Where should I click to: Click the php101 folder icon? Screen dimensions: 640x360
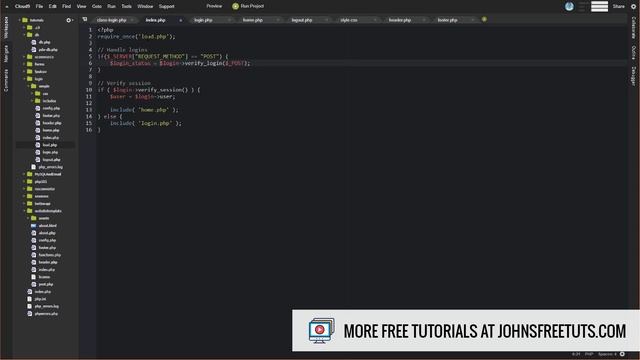click(29, 181)
